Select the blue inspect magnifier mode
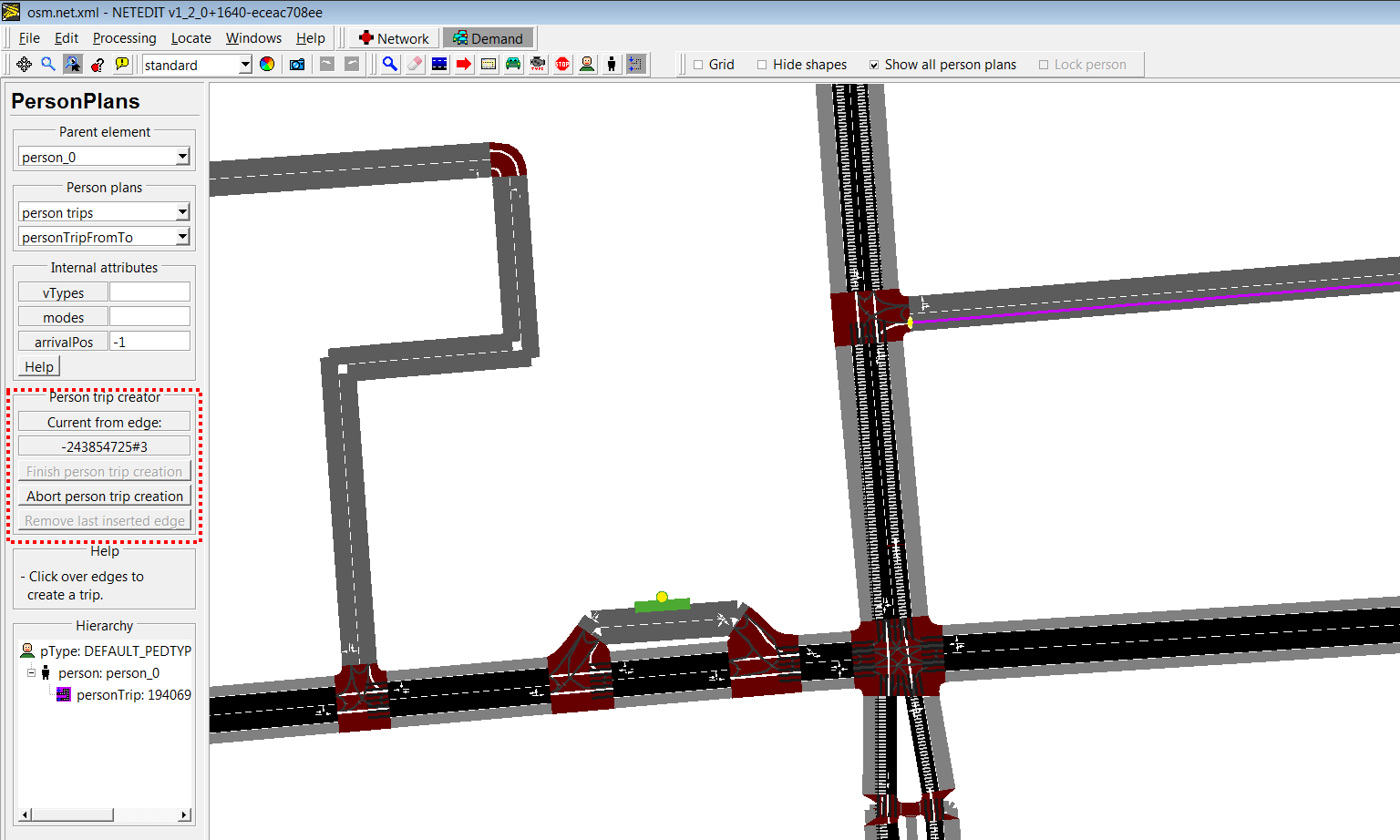Viewport: 1400px width, 840px height. (x=390, y=64)
